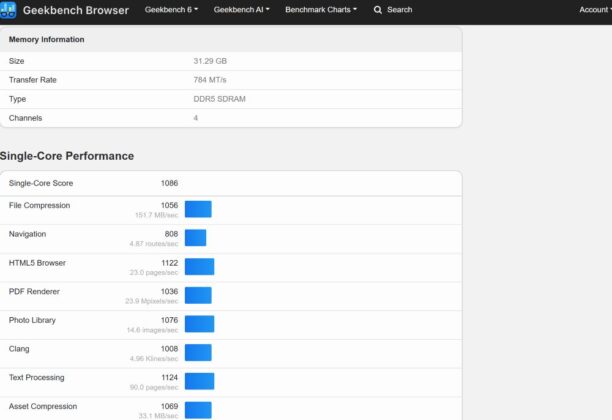
Task: Select the Photo Library score 1076
Action: (x=169, y=320)
